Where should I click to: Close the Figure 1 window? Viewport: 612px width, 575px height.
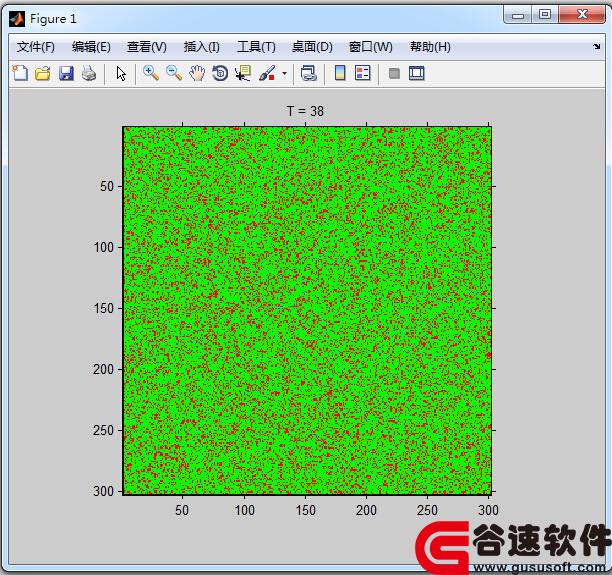(582, 15)
